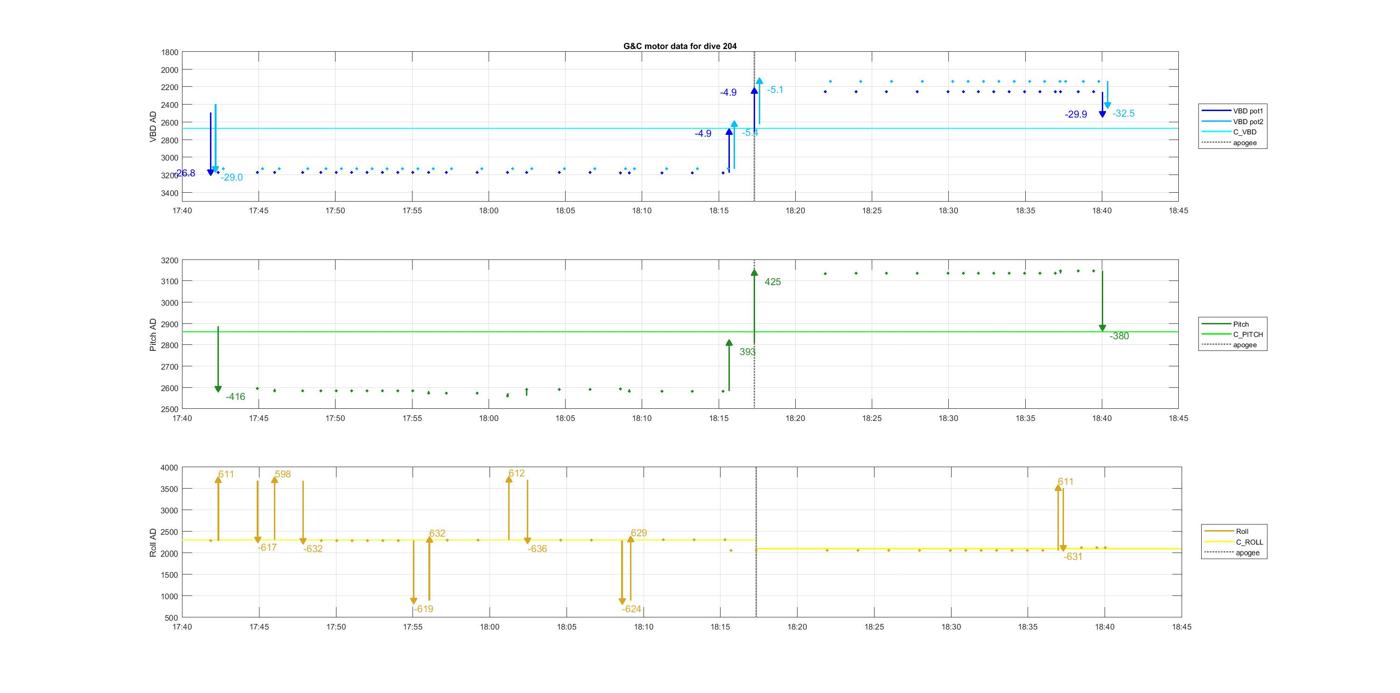Click the 629 roll annotation
This screenshot has width=1400, height=693.
(x=639, y=533)
